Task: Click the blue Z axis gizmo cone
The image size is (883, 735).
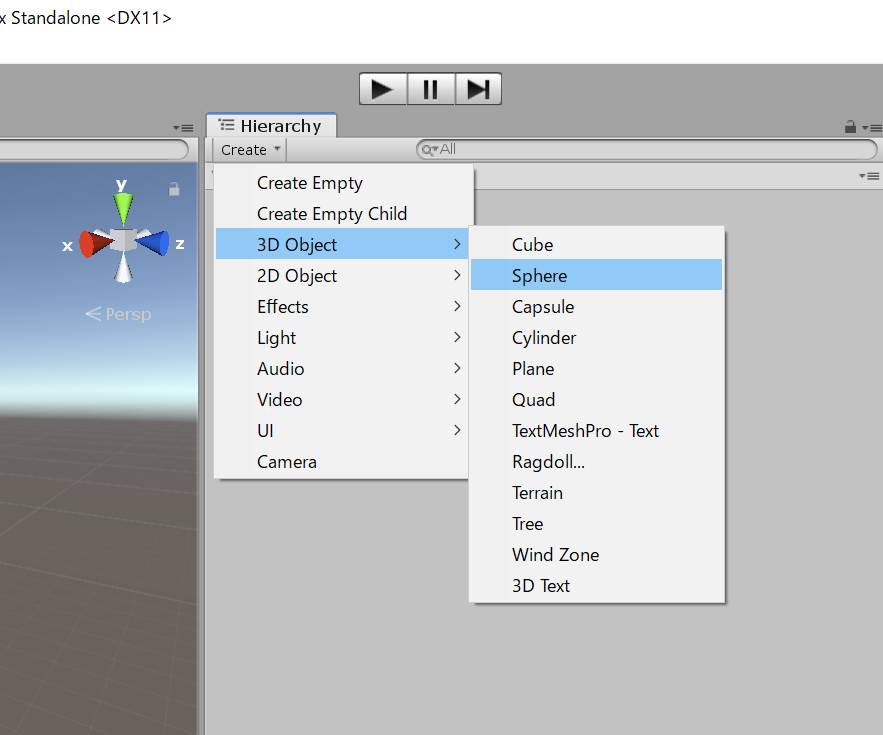Action: tap(154, 243)
